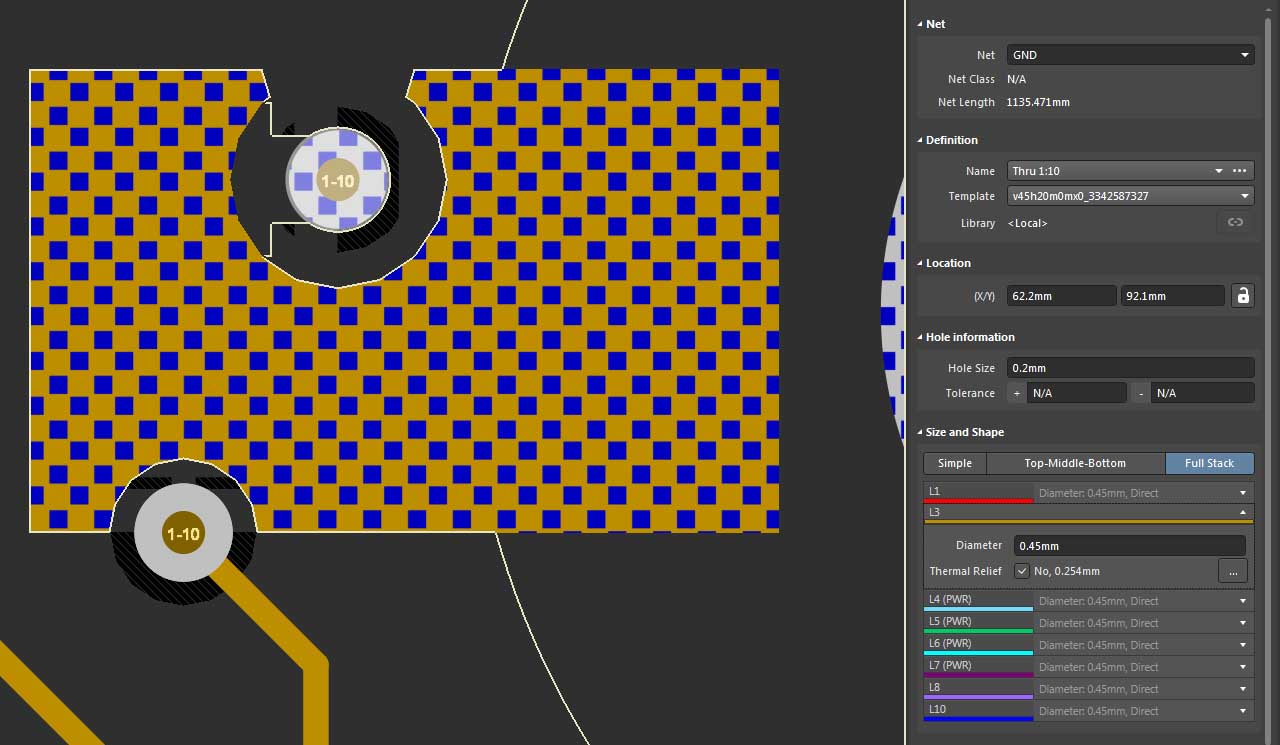Open the ellipsis menu beside via Name
The width and height of the screenshot is (1280, 745).
1240,171
